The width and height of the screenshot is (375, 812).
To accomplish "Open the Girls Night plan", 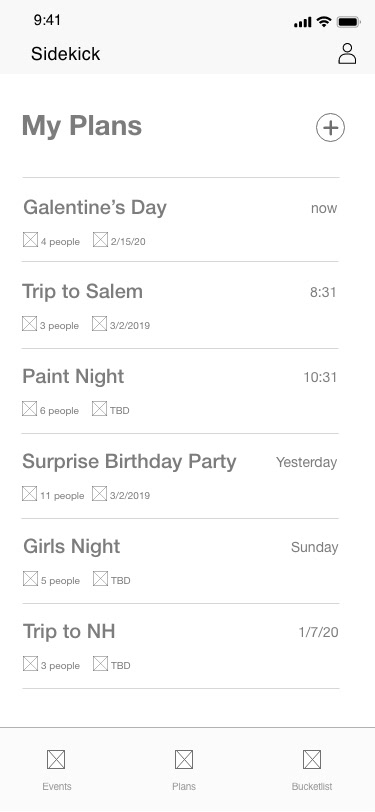I will click(180, 561).
